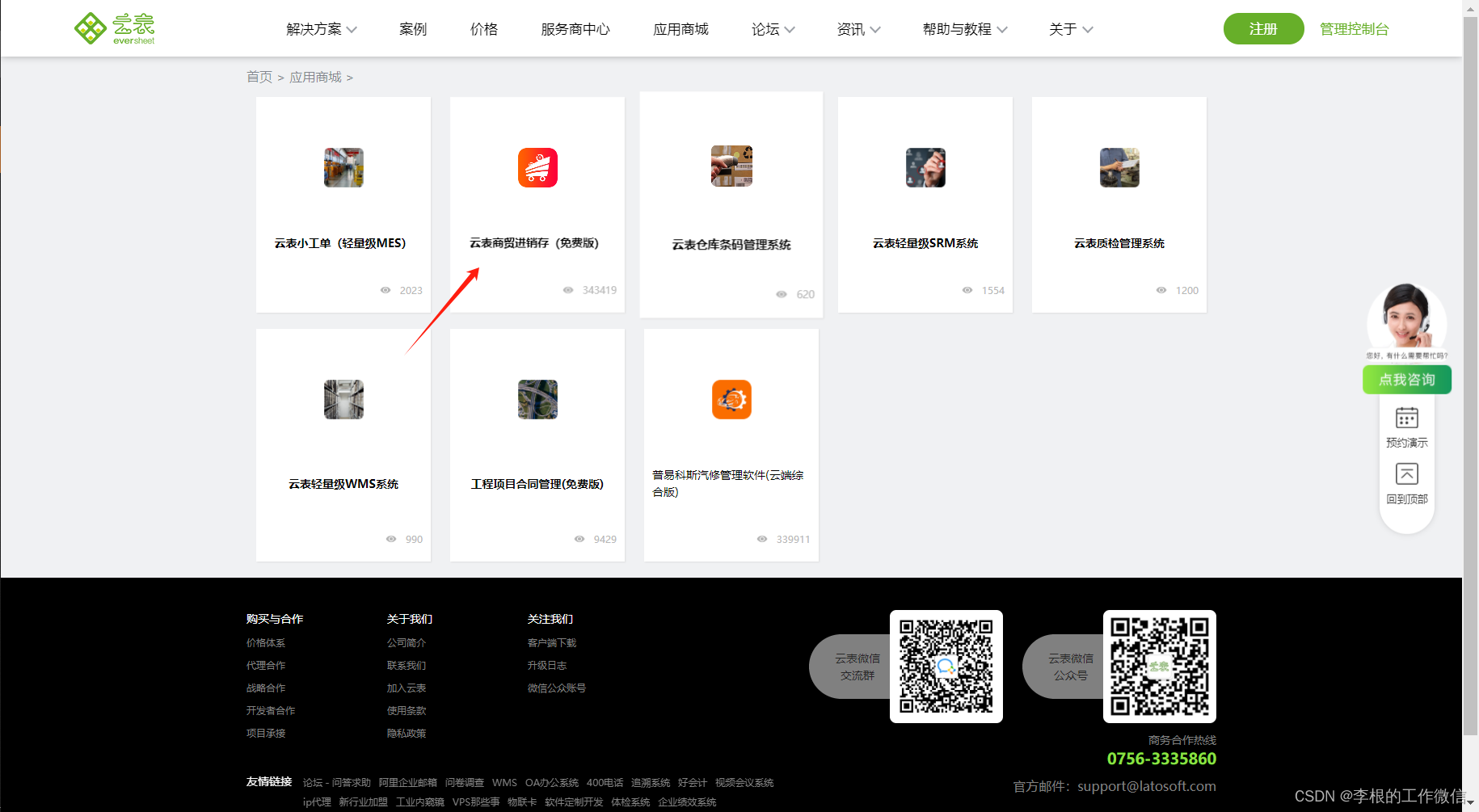This screenshot has width=1479, height=812.
Task: Open the 云表轻量级SRM系统 app icon
Action: (925, 167)
